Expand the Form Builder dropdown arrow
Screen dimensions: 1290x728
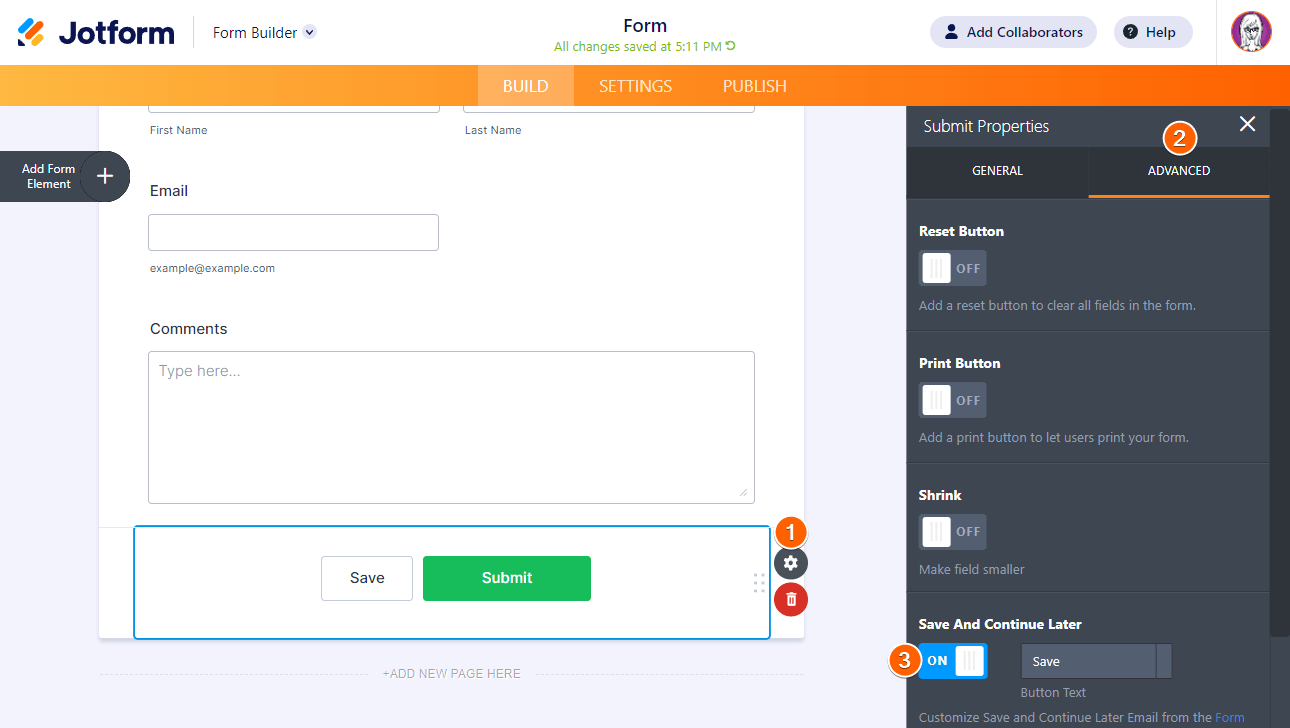click(310, 32)
